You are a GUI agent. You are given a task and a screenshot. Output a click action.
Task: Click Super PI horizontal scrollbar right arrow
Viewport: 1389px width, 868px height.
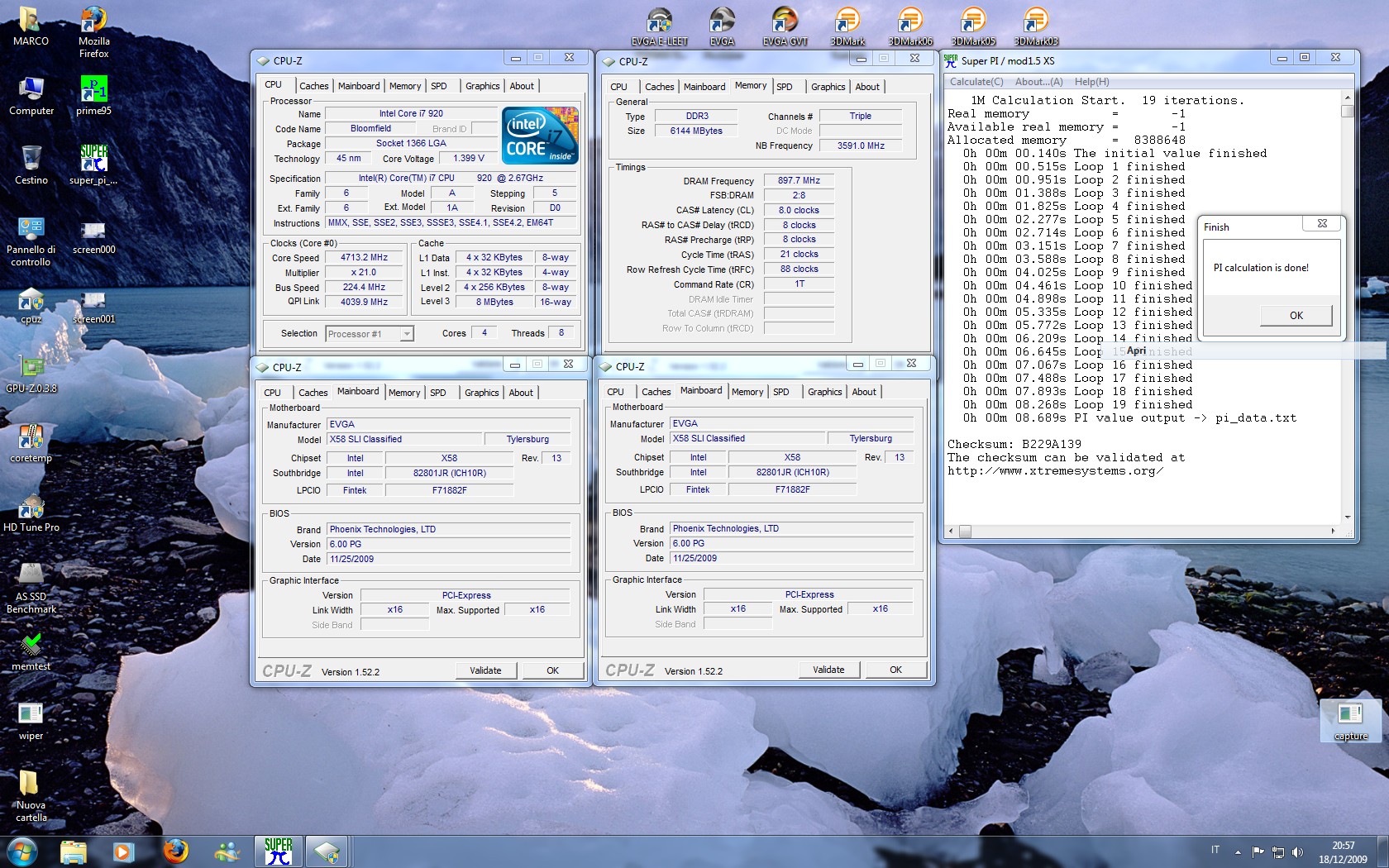tap(1333, 531)
